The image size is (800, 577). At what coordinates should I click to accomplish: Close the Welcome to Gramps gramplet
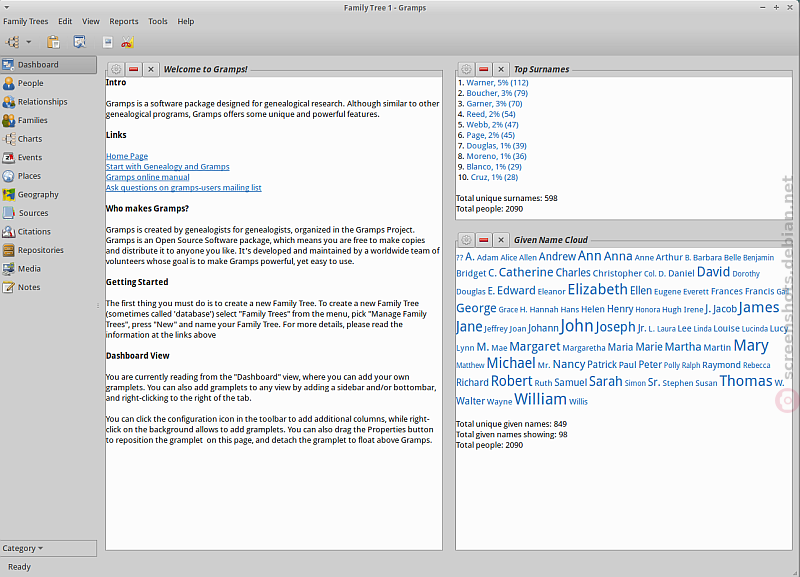point(151,69)
